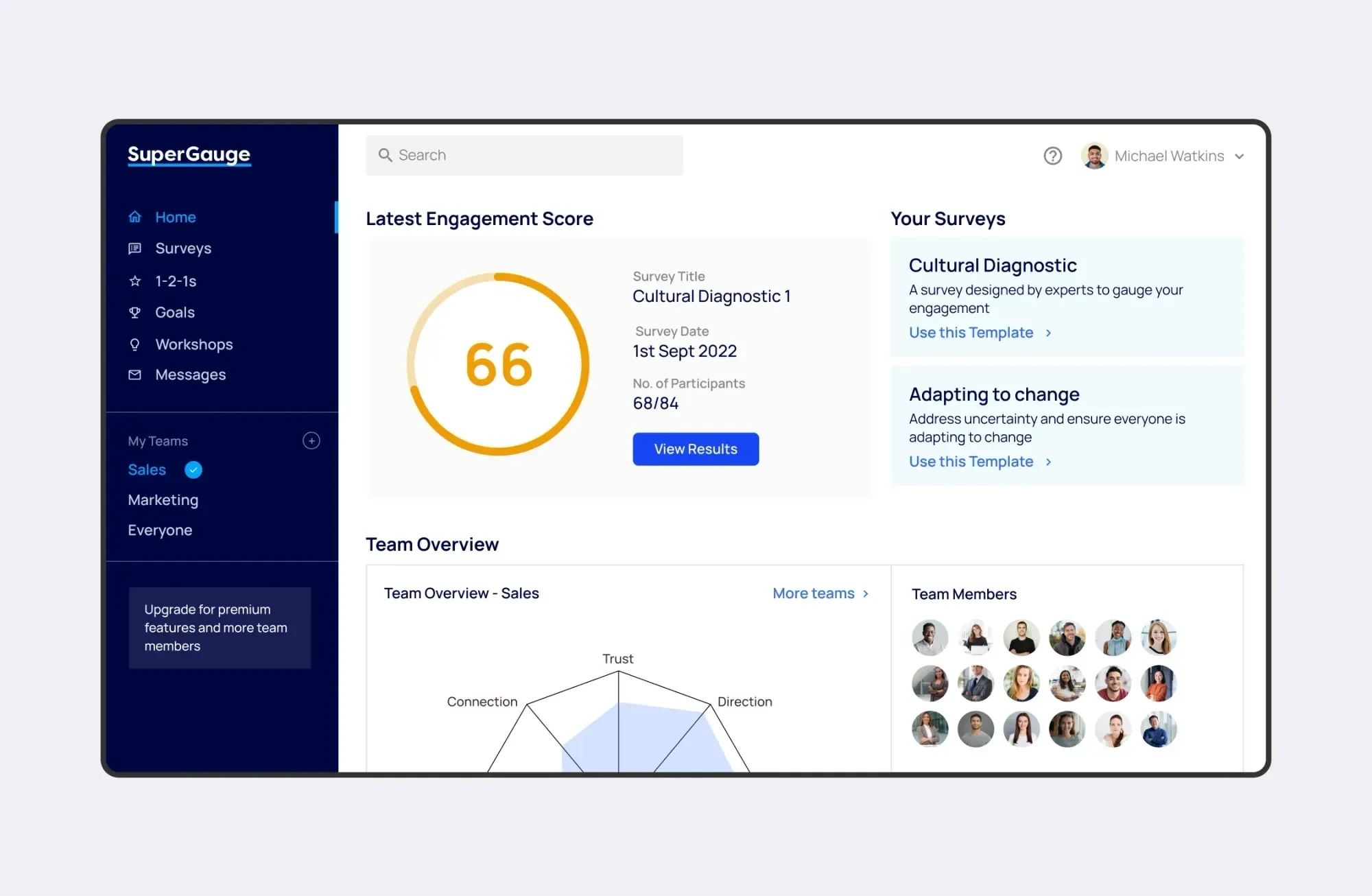This screenshot has height=896, width=1372.
Task: Click the Goals trophy icon
Action: coord(135,312)
